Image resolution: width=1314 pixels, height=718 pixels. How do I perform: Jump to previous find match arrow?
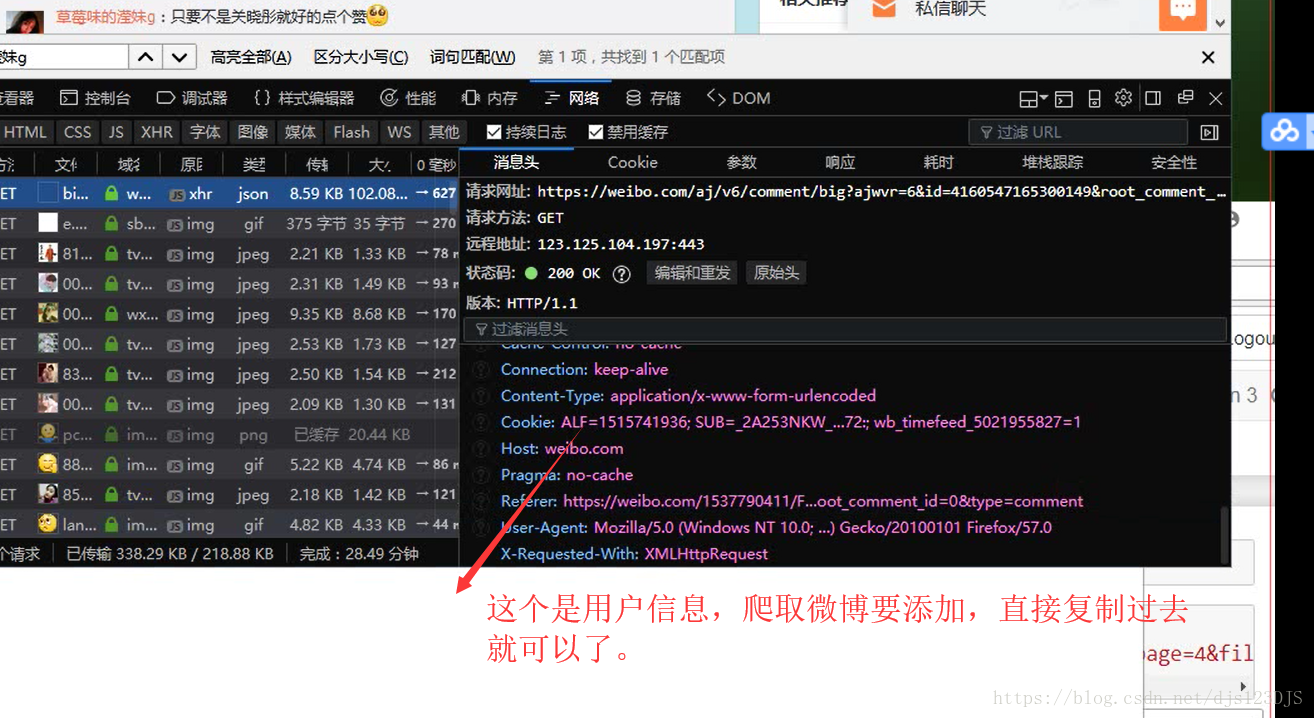pyautogui.click(x=145, y=57)
